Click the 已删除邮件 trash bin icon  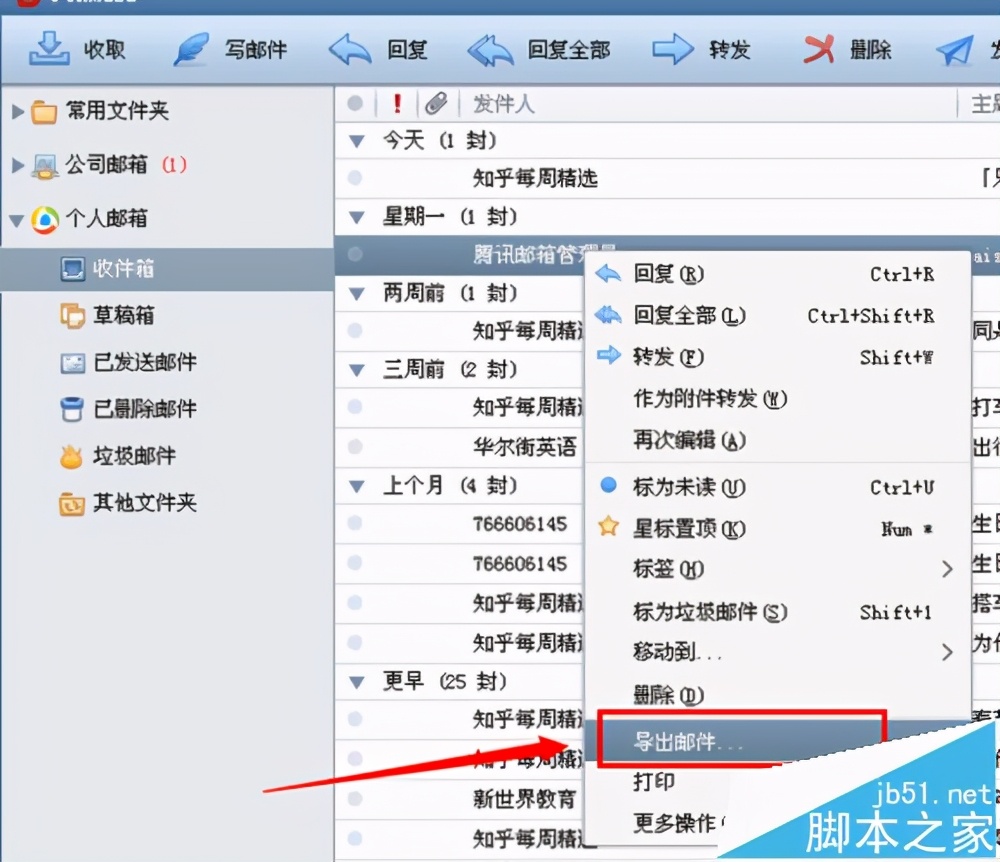coord(71,409)
